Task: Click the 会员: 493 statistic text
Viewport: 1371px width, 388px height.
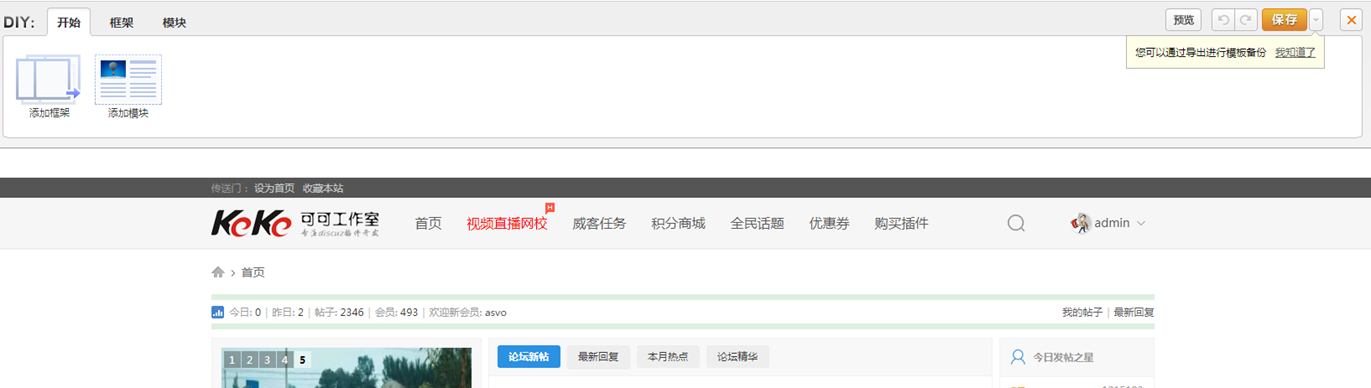Action: click(x=396, y=312)
